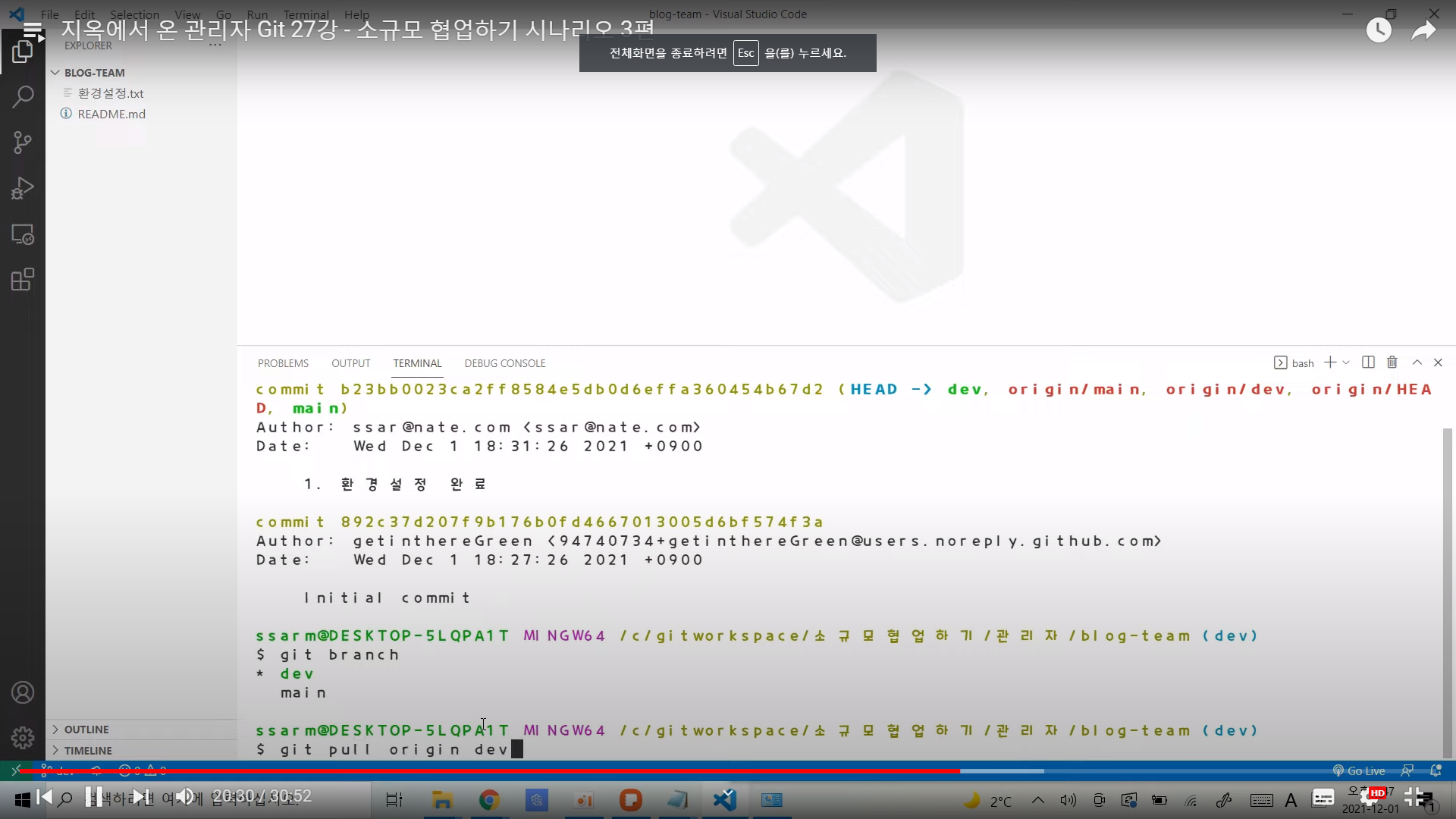This screenshot has height=819, width=1456.
Task: Open the YouTube settings gear with HD badge
Action: point(1373,796)
